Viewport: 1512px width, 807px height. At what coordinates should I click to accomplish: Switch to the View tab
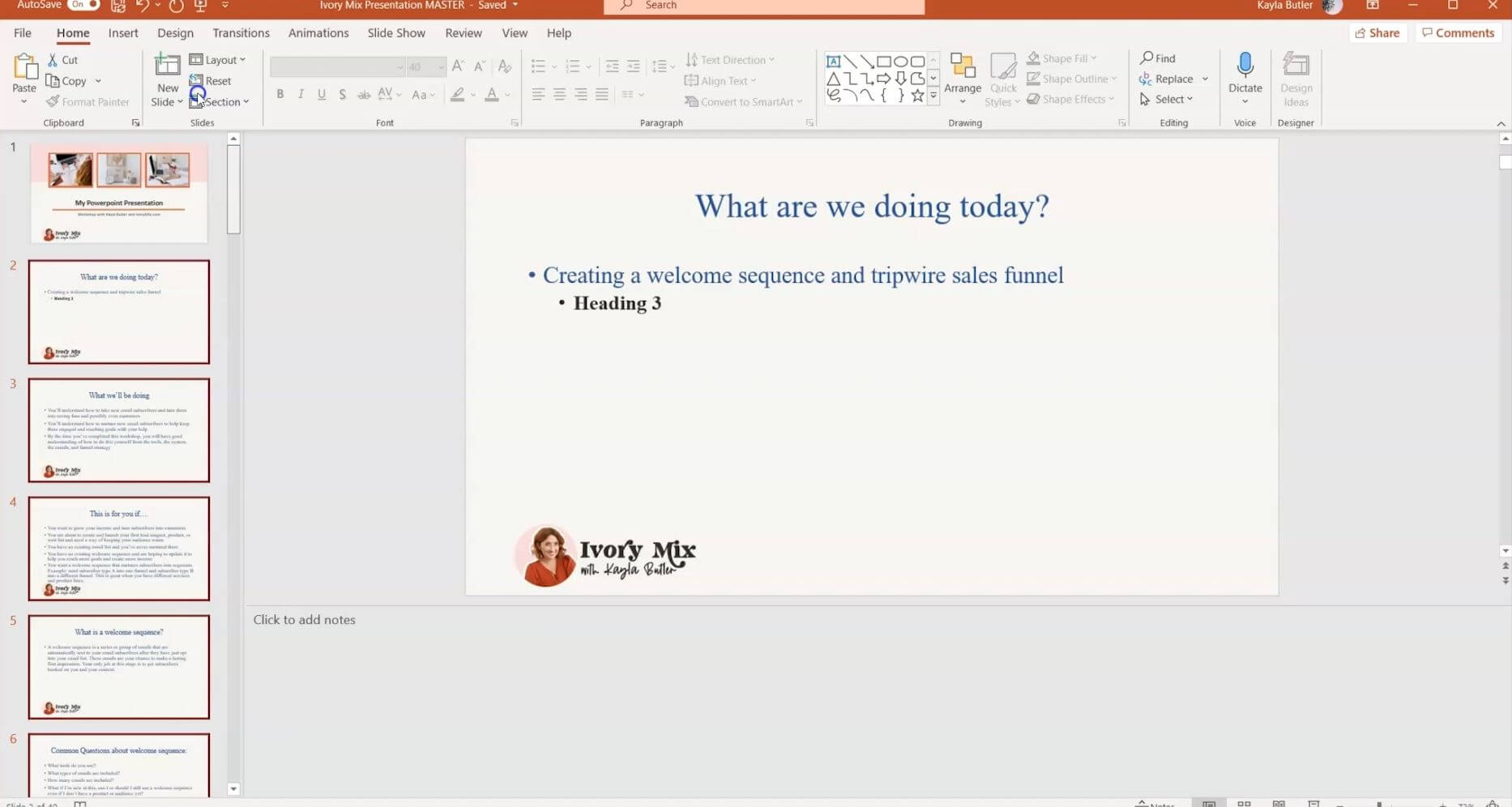click(515, 33)
